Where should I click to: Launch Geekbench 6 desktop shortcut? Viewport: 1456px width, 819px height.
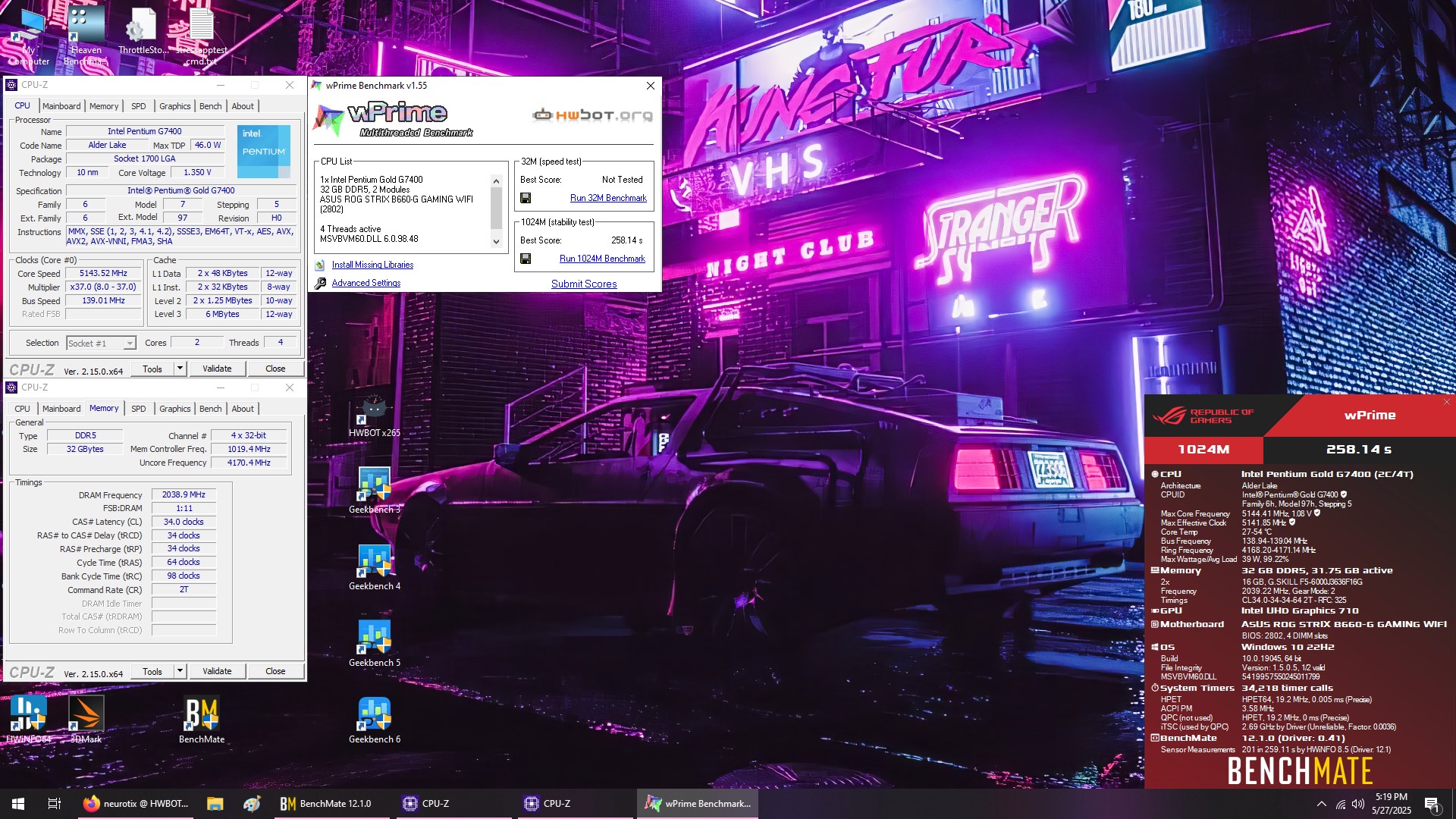(x=375, y=721)
